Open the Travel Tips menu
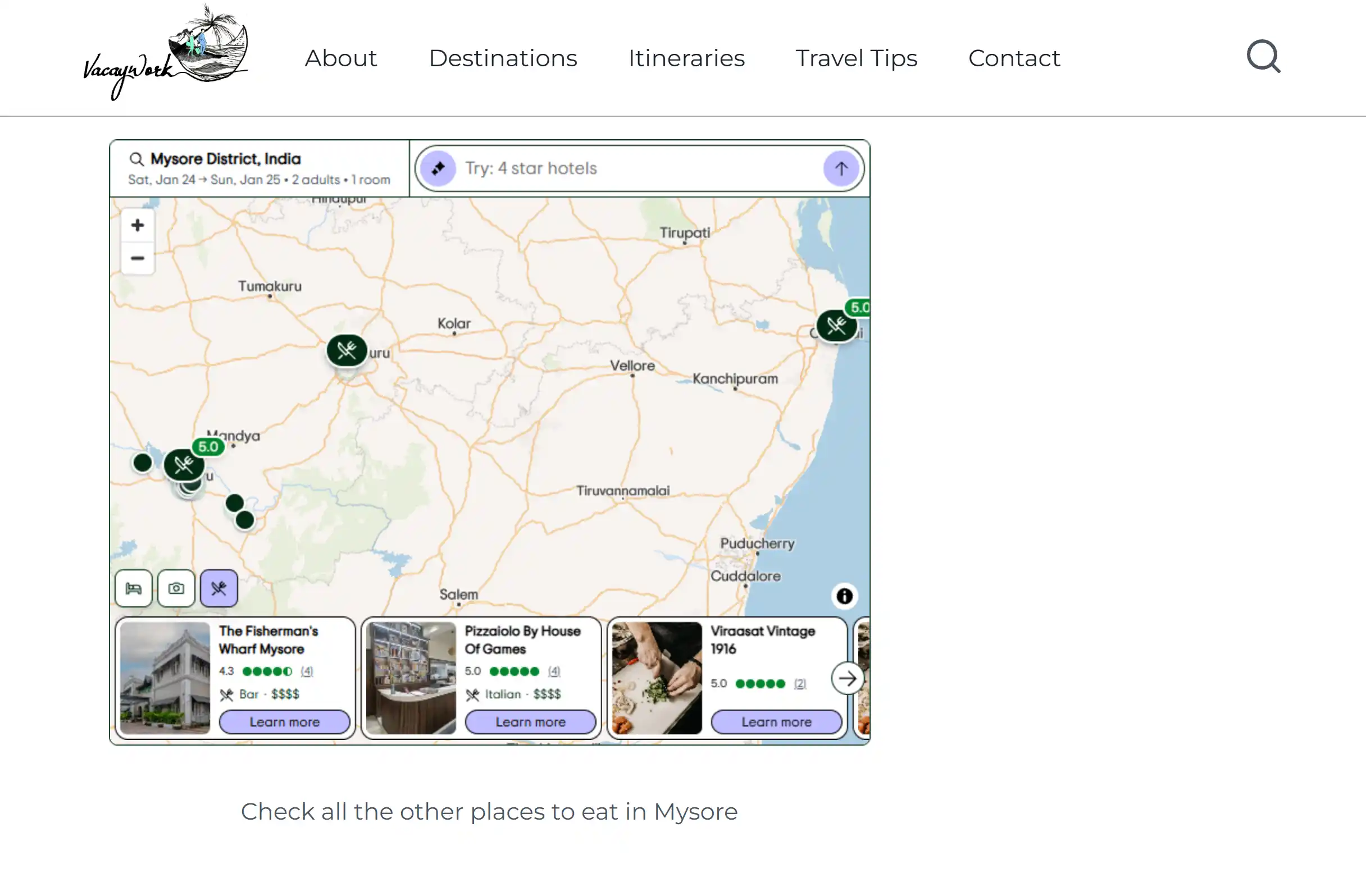This screenshot has width=1366, height=896. tap(856, 58)
